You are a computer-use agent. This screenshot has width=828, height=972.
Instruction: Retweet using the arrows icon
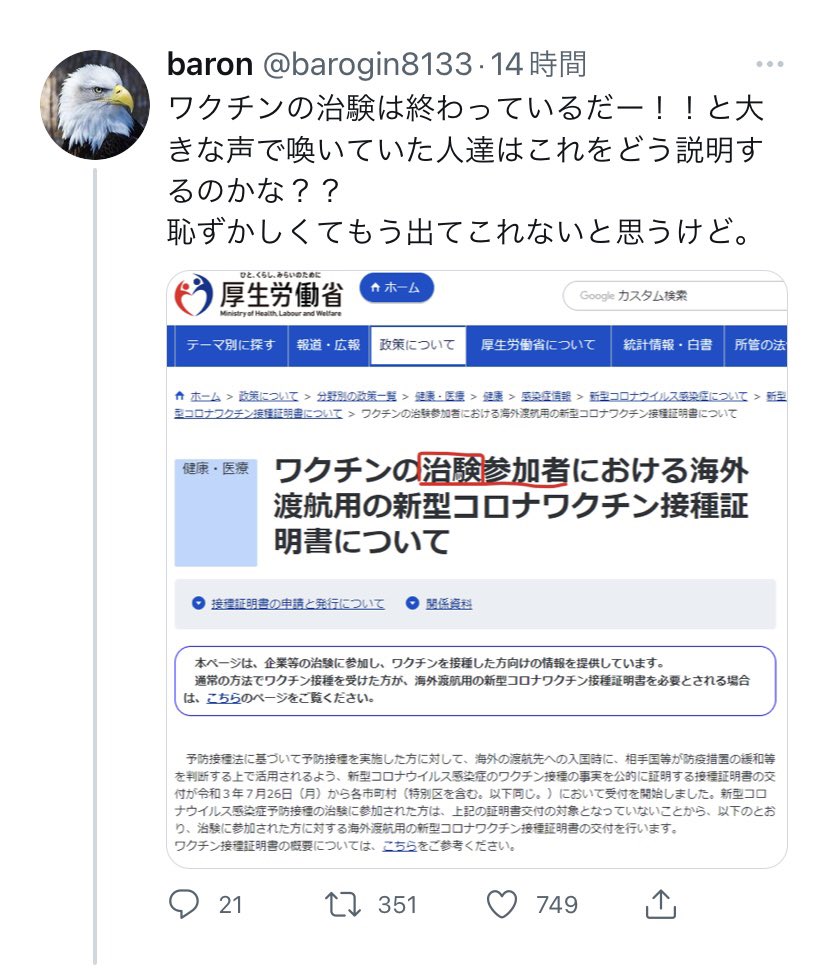click(x=343, y=904)
